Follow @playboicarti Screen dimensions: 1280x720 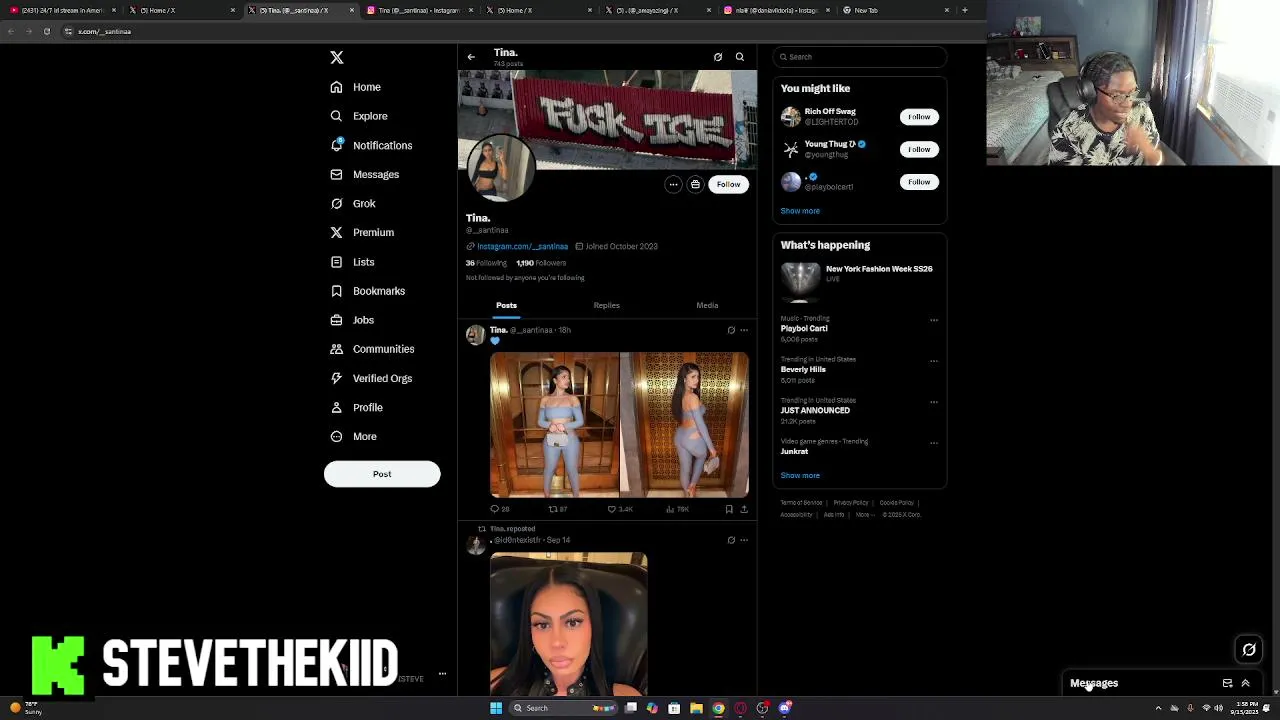[x=919, y=182]
